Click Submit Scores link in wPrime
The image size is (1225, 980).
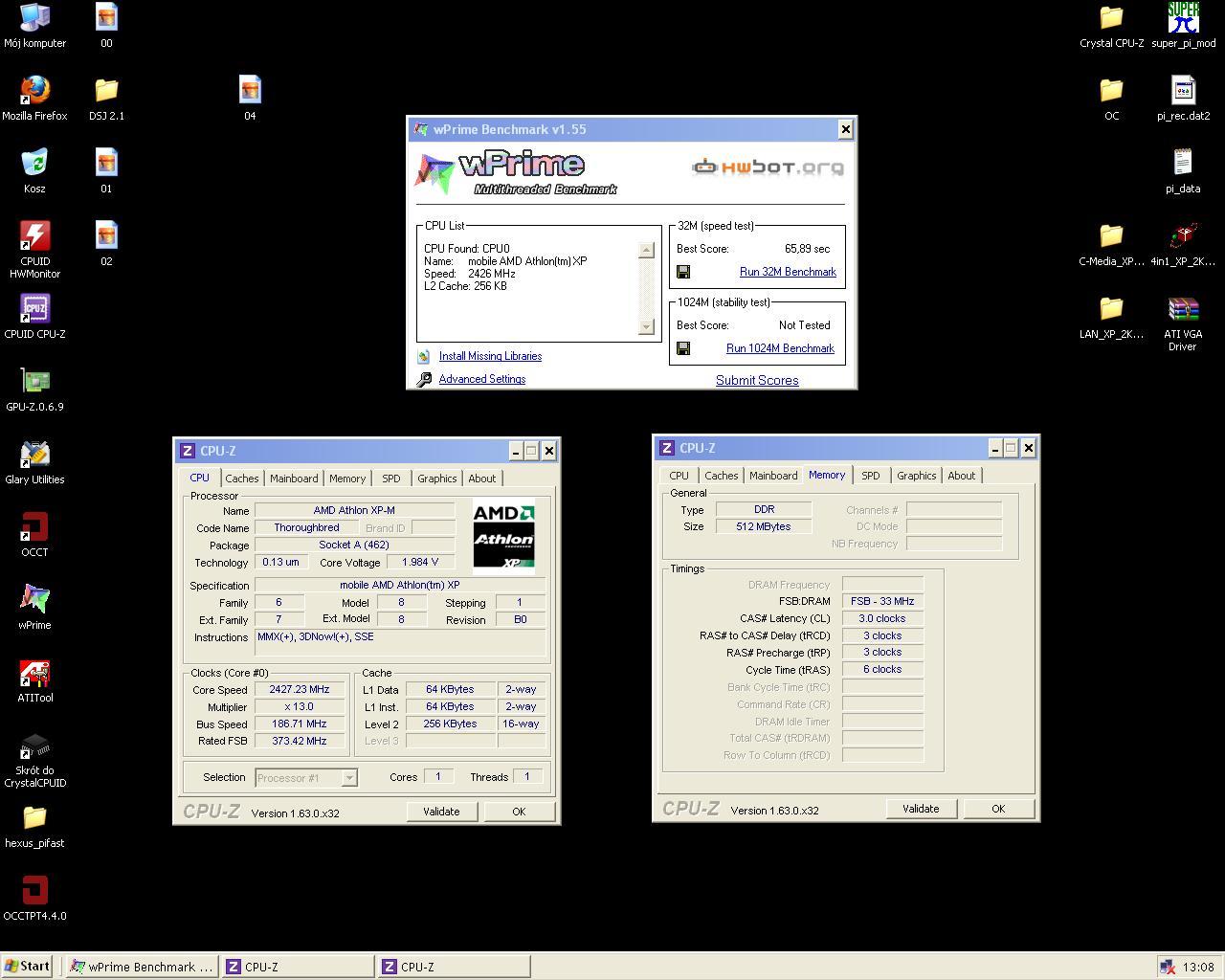(x=757, y=380)
